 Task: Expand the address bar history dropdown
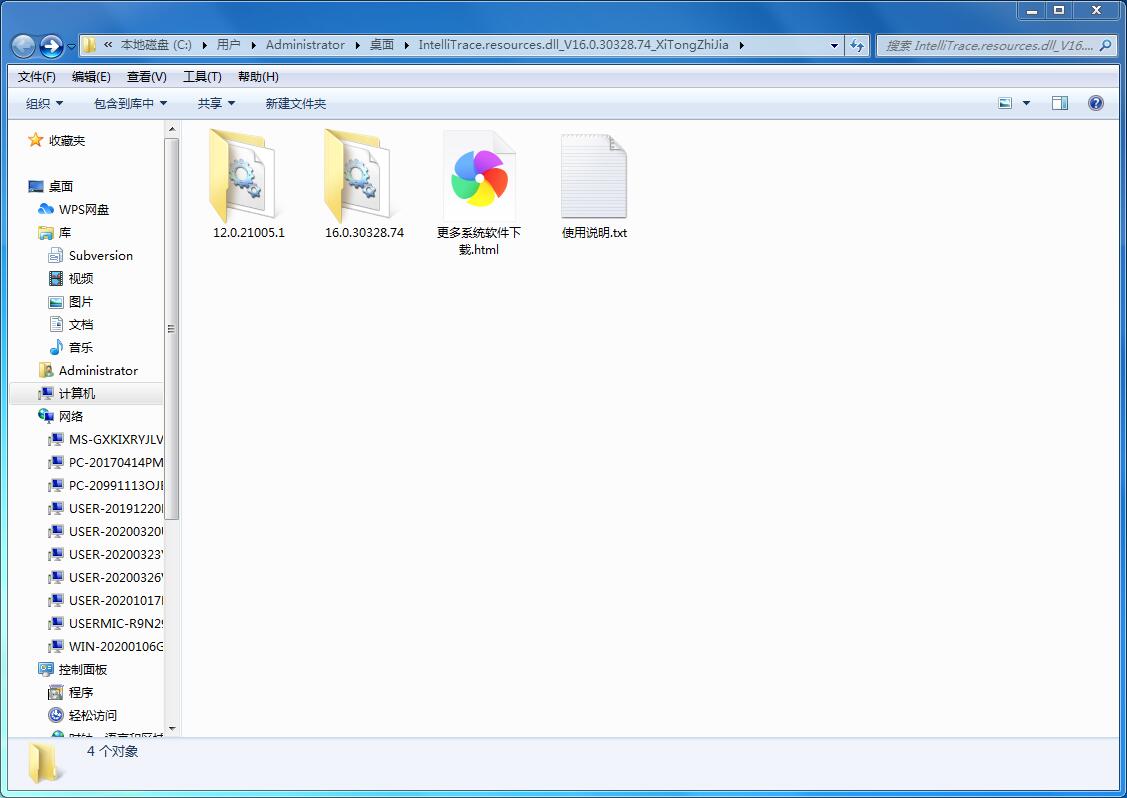pyautogui.click(x=834, y=45)
